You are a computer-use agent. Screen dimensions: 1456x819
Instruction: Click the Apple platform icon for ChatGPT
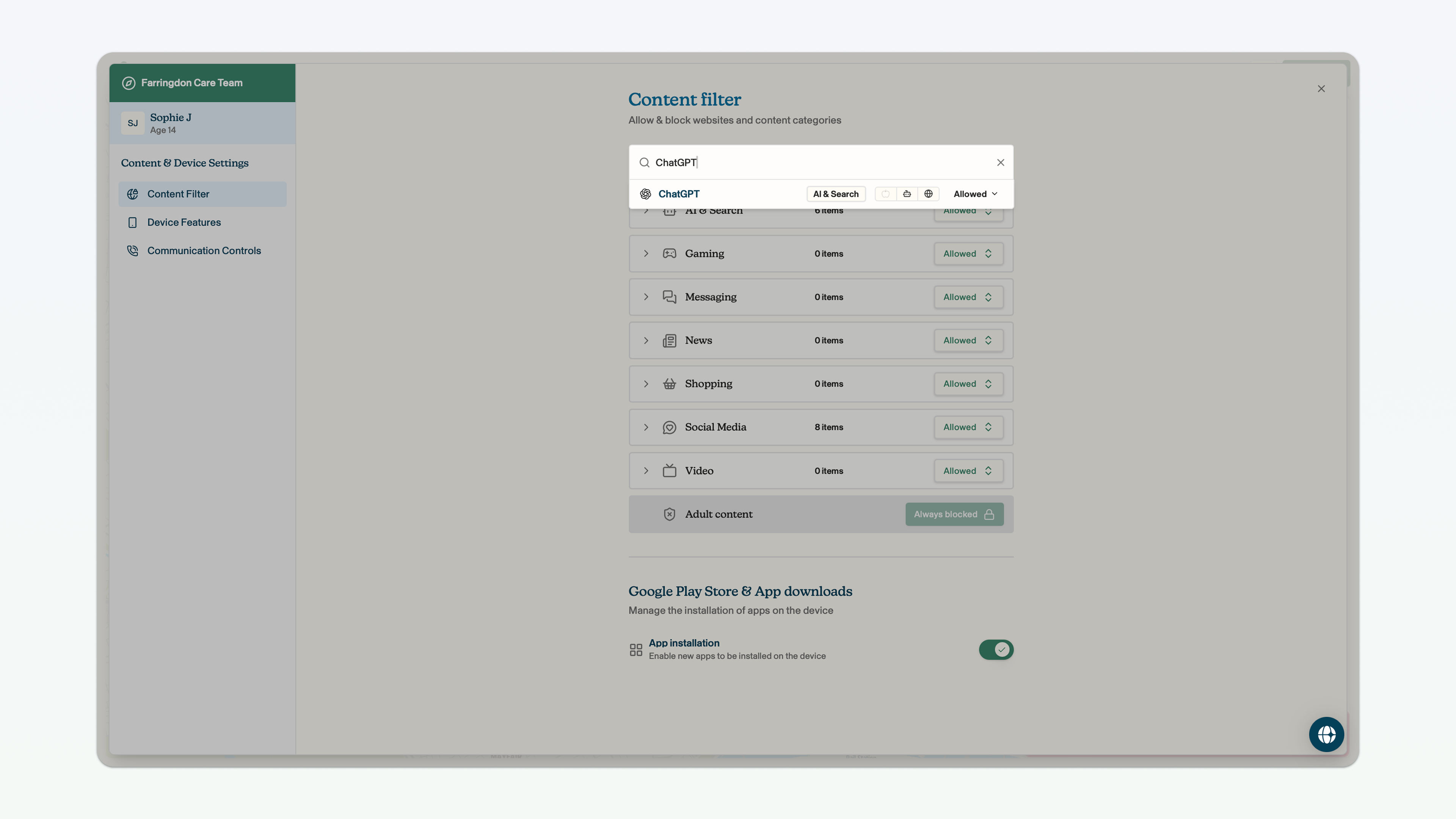point(885,194)
